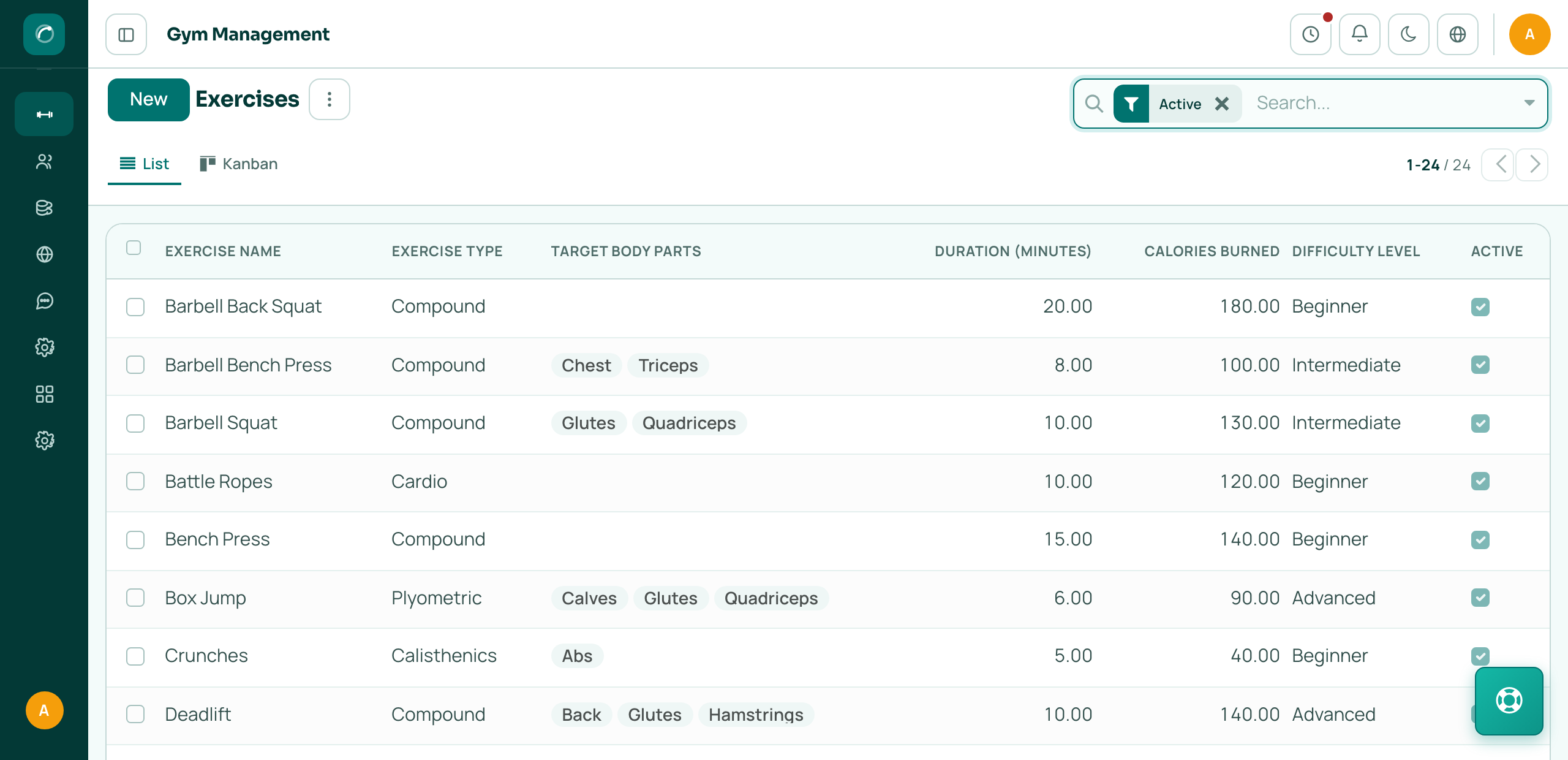
Task: Tick the Barbell Bench Press row checkbox
Action: (x=135, y=365)
